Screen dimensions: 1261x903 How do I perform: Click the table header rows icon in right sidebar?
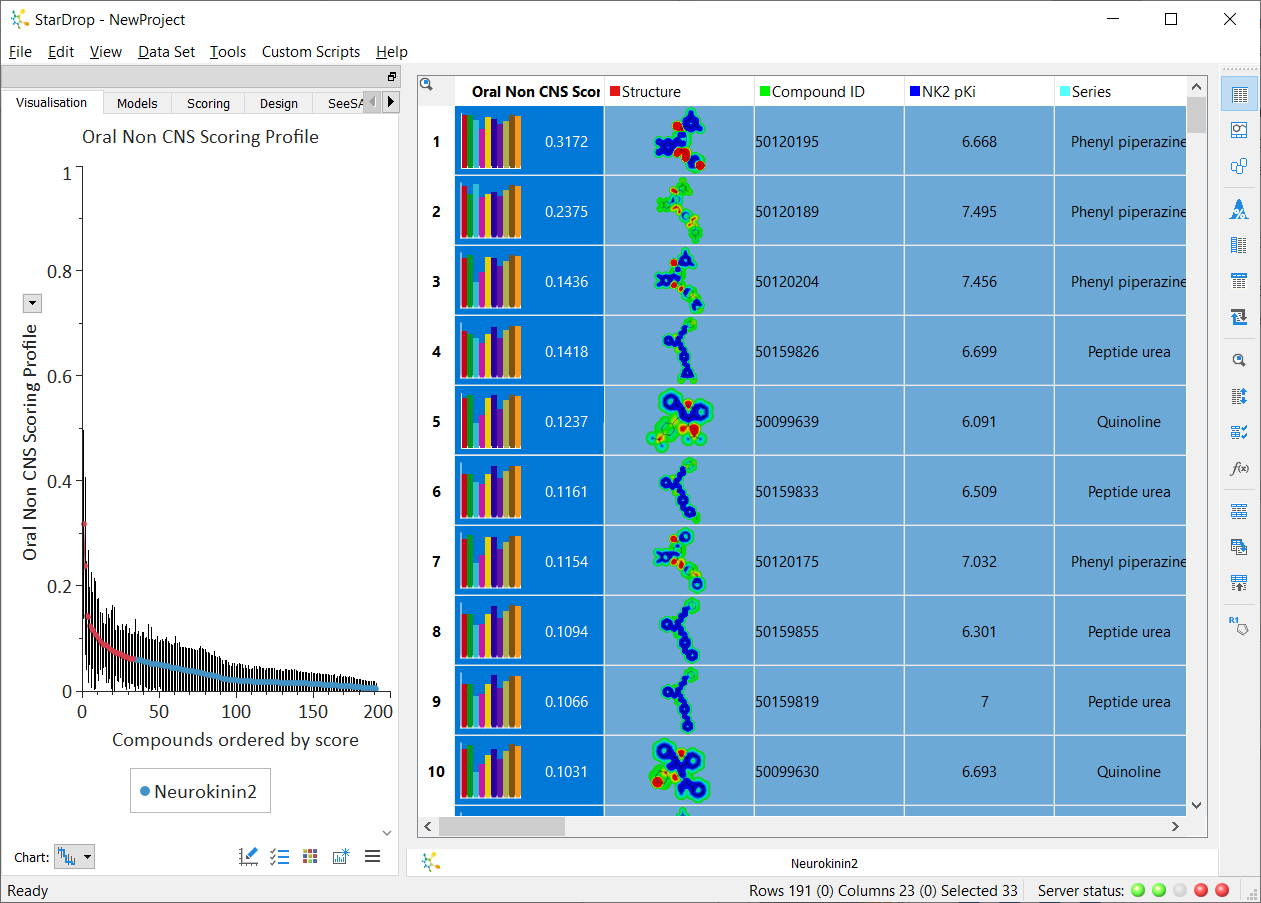1240,281
